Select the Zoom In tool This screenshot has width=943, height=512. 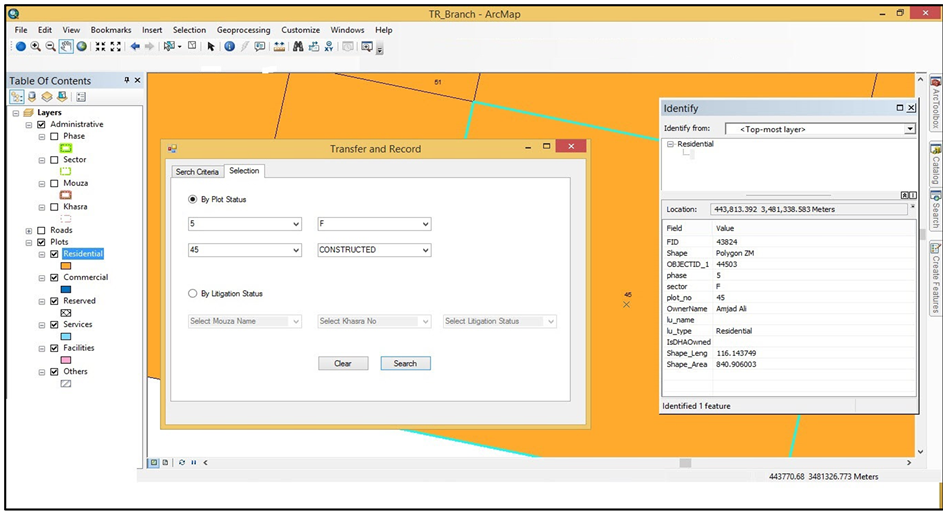(x=36, y=47)
